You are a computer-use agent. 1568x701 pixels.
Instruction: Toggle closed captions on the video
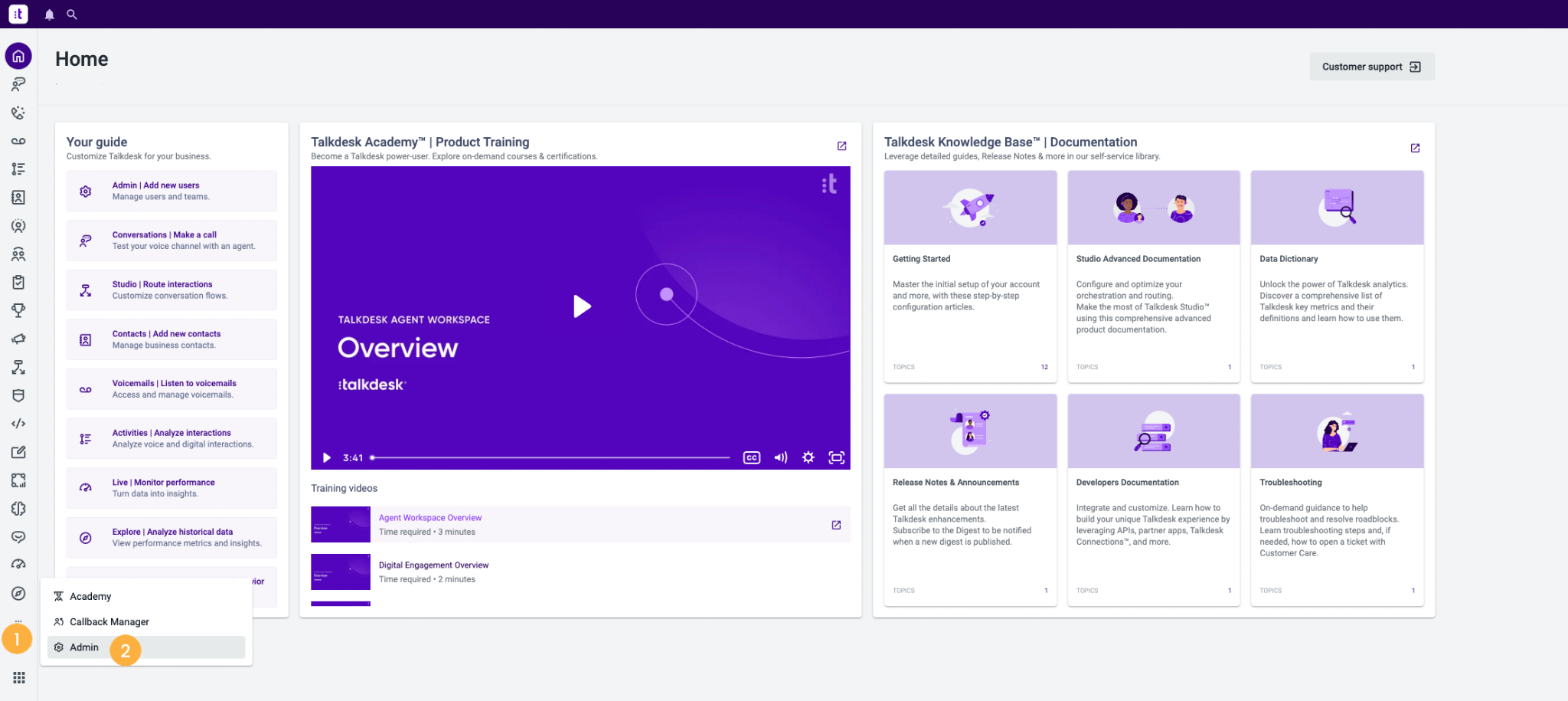point(752,457)
